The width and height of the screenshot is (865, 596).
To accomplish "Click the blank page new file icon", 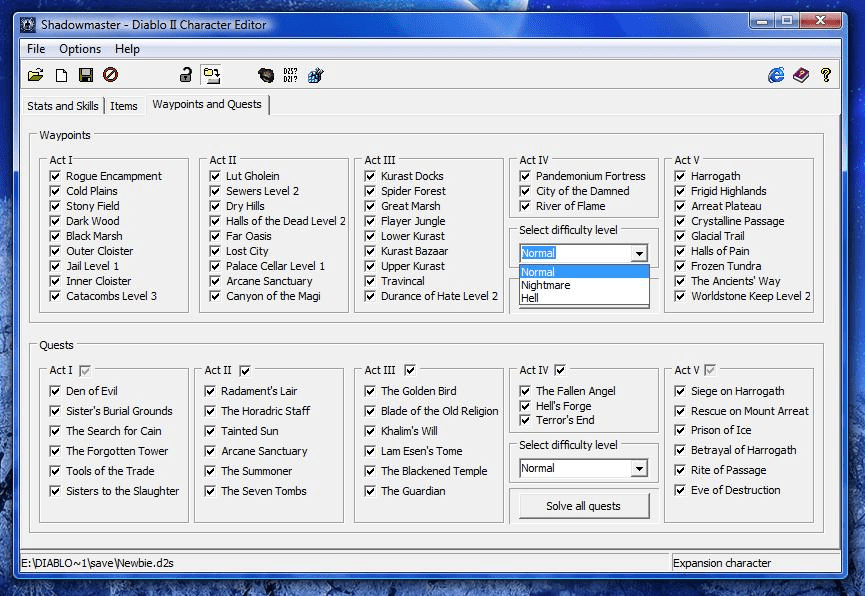I will click(x=61, y=75).
